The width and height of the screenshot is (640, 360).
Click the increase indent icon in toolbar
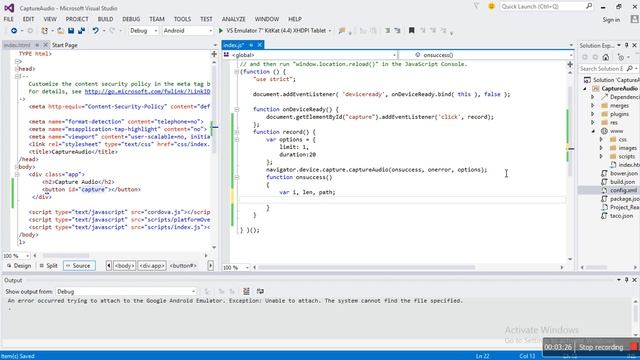point(397,31)
